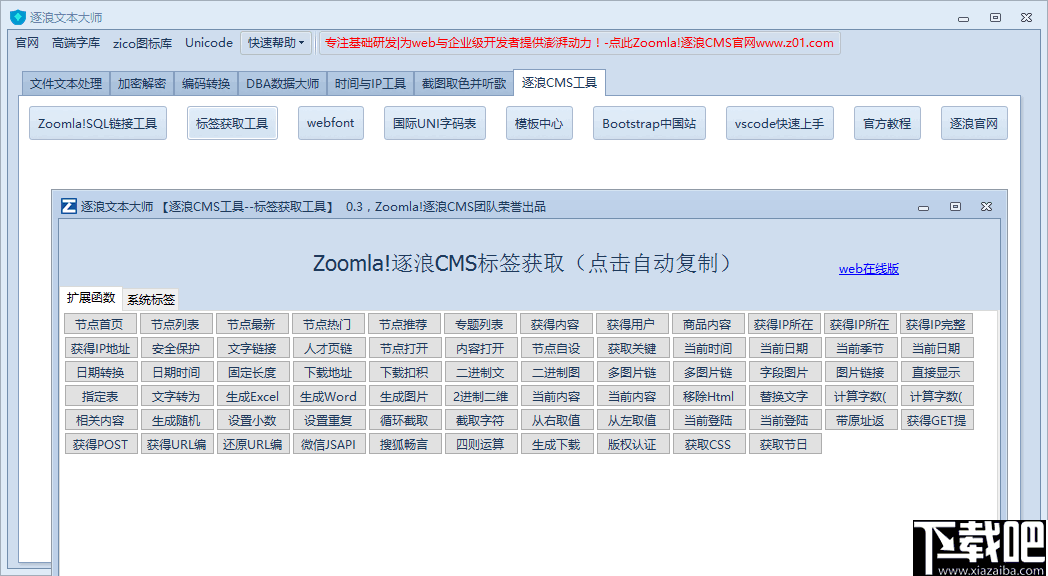Open the 快速帮助 dropdown
The width and height of the screenshot is (1048, 576).
point(275,43)
